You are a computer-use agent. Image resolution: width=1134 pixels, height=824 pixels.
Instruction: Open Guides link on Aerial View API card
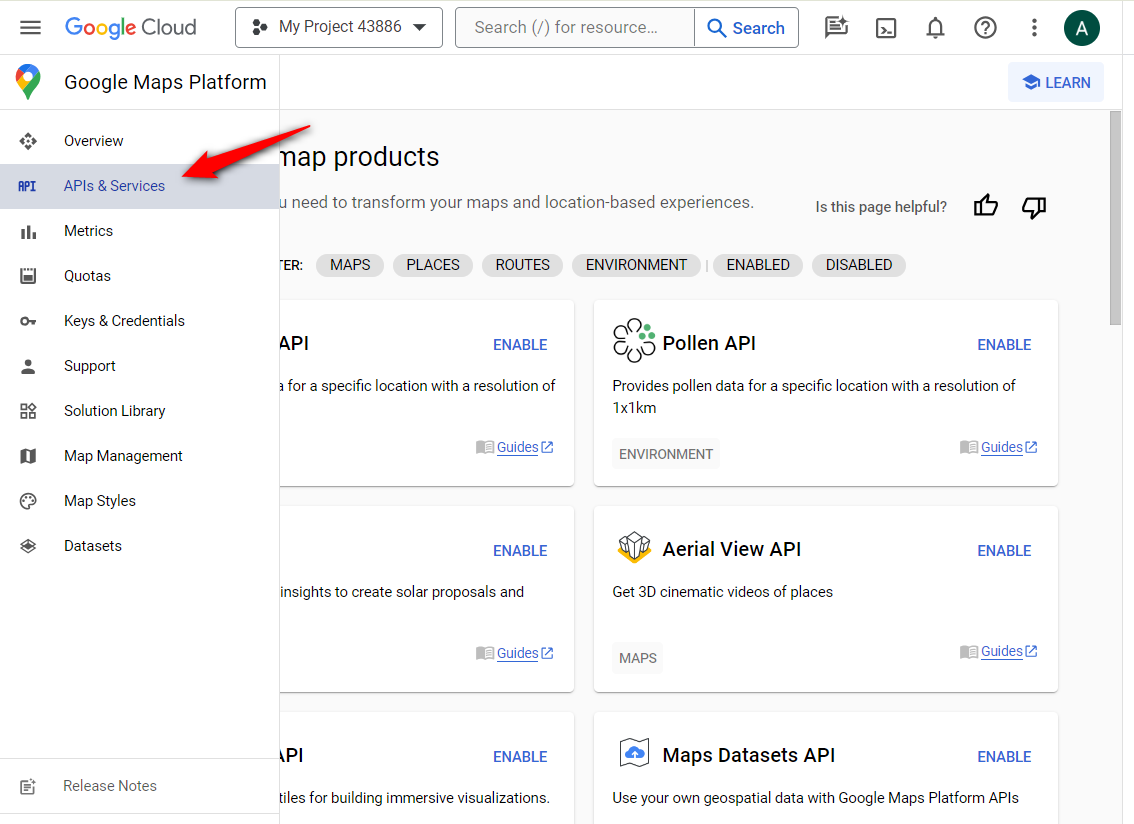click(1002, 651)
